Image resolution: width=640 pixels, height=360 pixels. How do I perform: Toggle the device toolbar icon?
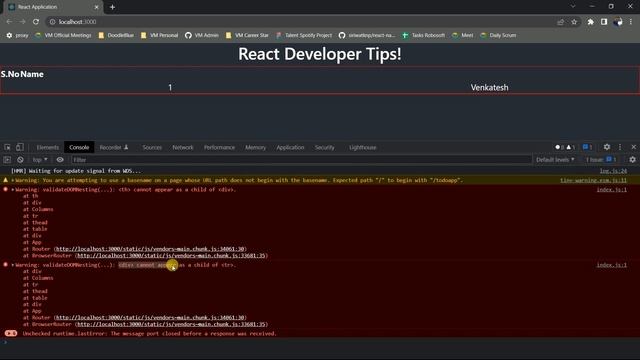[x=20, y=147]
